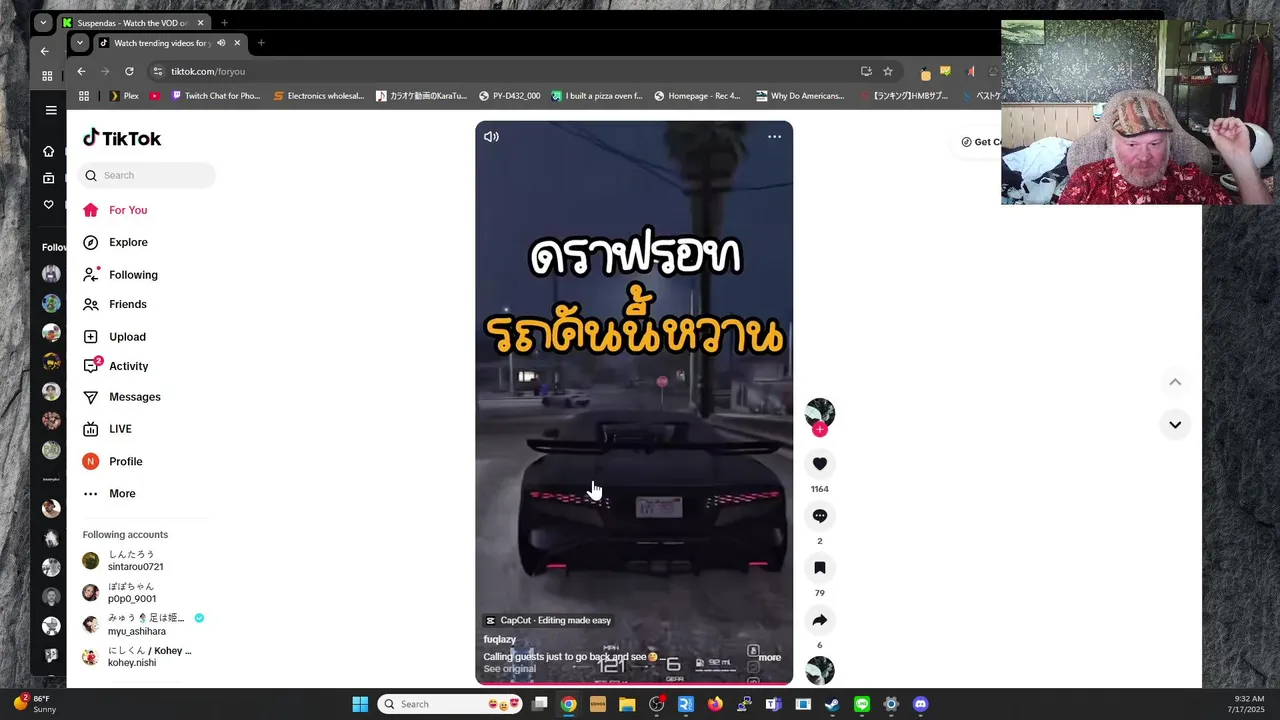Open File Explorer from the taskbar

click(x=627, y=704)
